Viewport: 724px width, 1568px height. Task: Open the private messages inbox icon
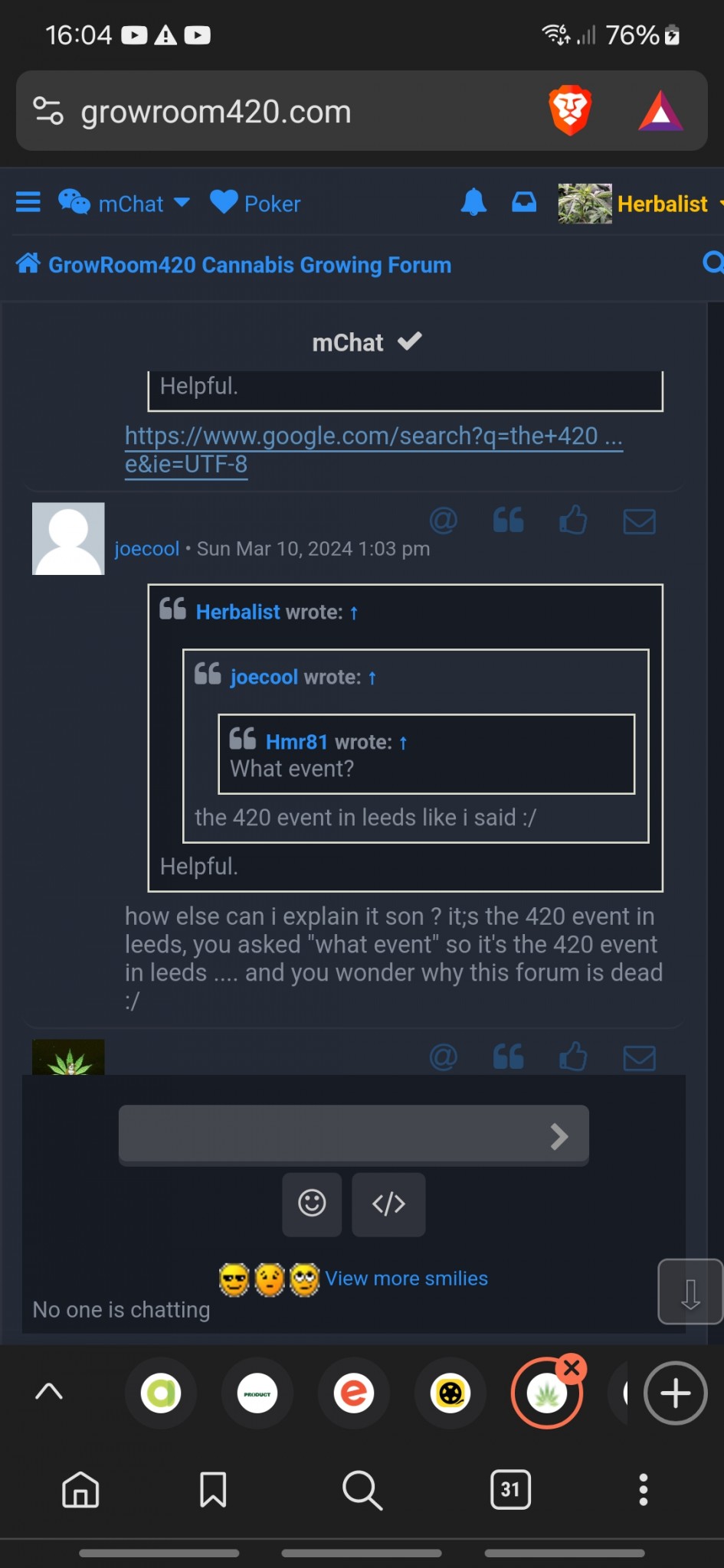(x=524, y=202)
